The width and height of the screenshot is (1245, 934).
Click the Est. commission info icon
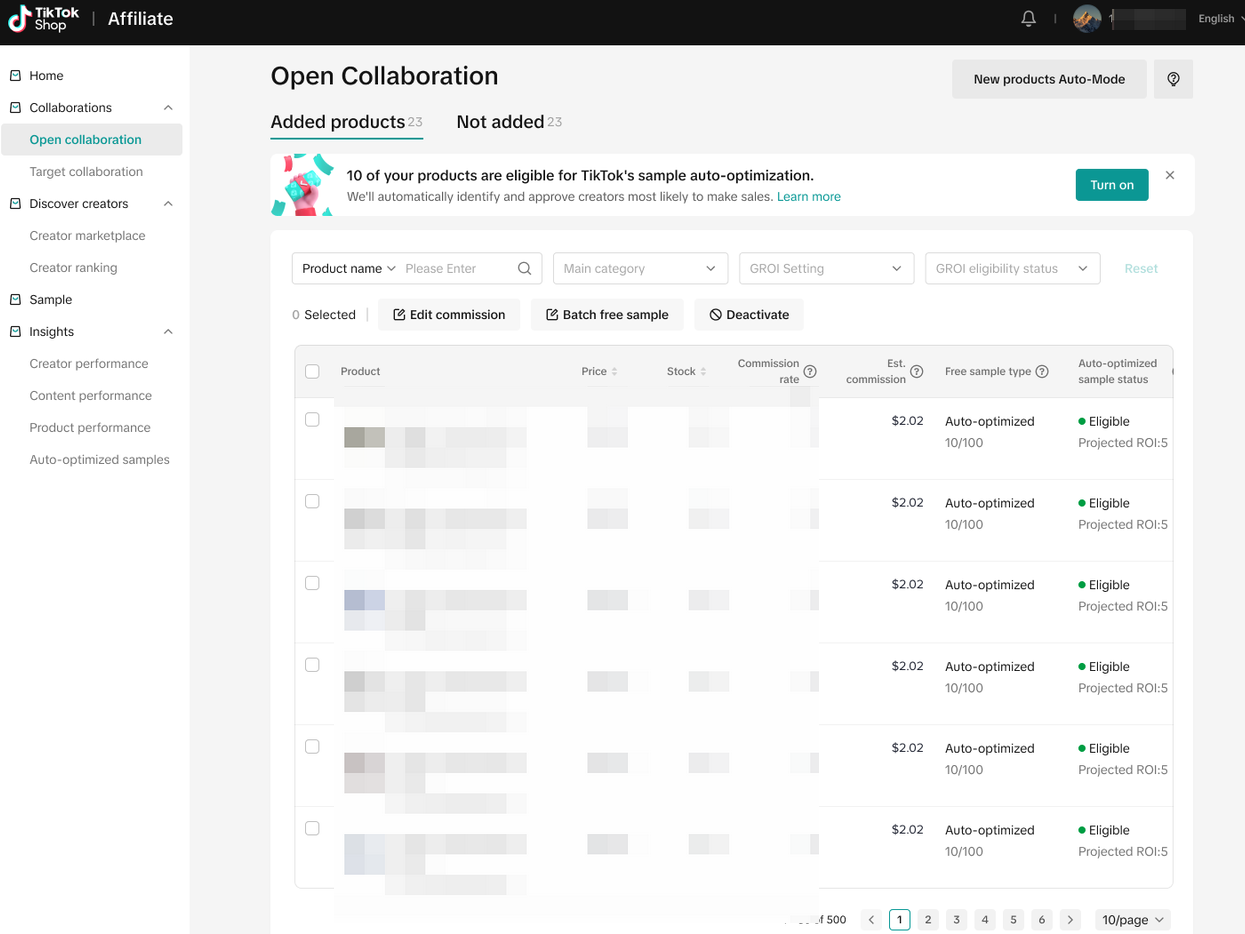[x=916, y=372]
